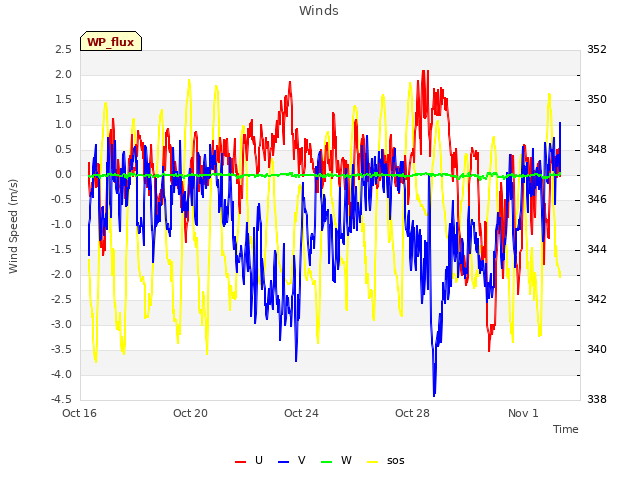Click the Wind Speed (m/s) axis label

click(x=13, y=226)
